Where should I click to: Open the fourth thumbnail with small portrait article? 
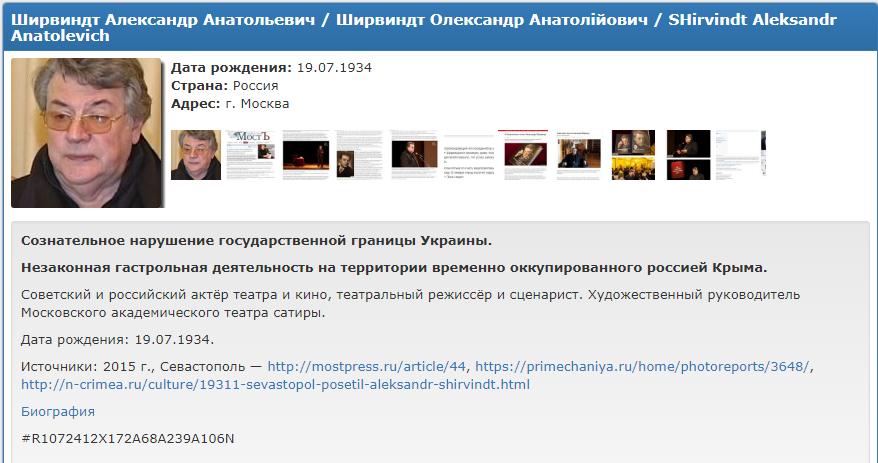pyautogui.click(x=359, y=155)
